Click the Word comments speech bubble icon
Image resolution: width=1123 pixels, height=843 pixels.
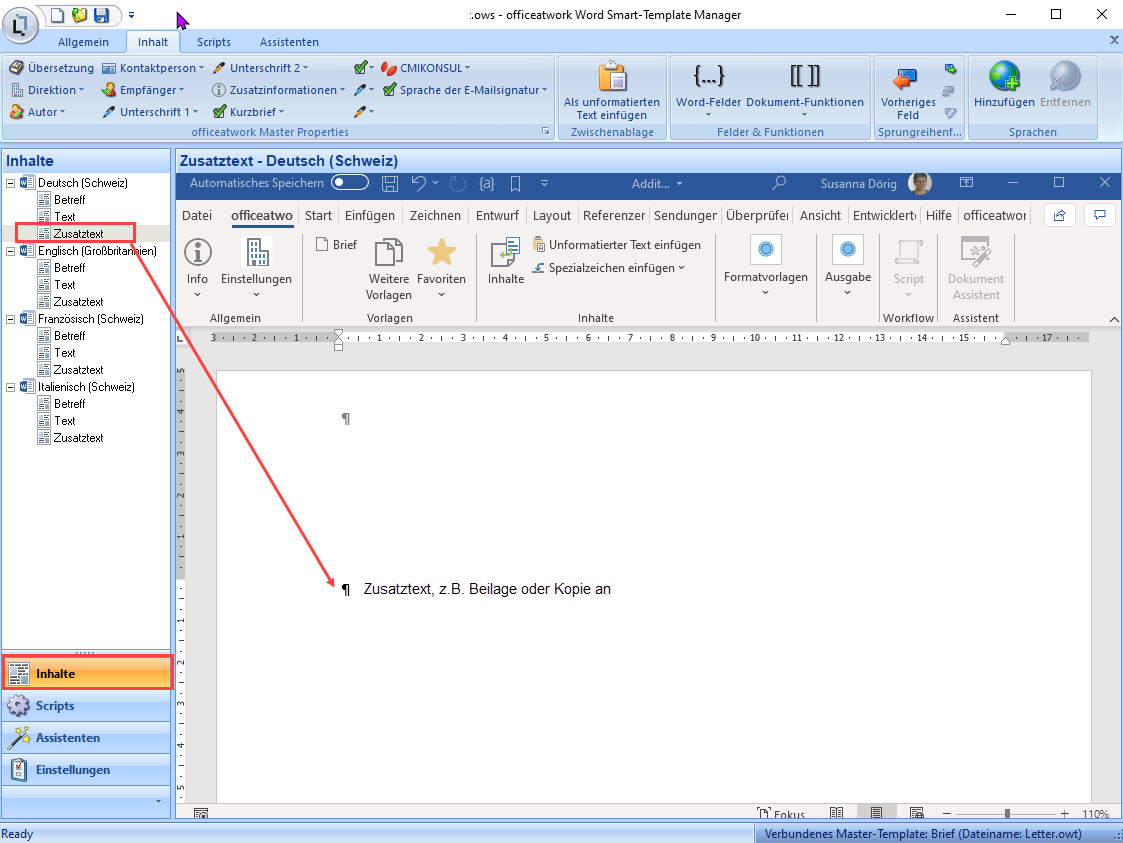pyautogui.click(x=1100, y=215)
